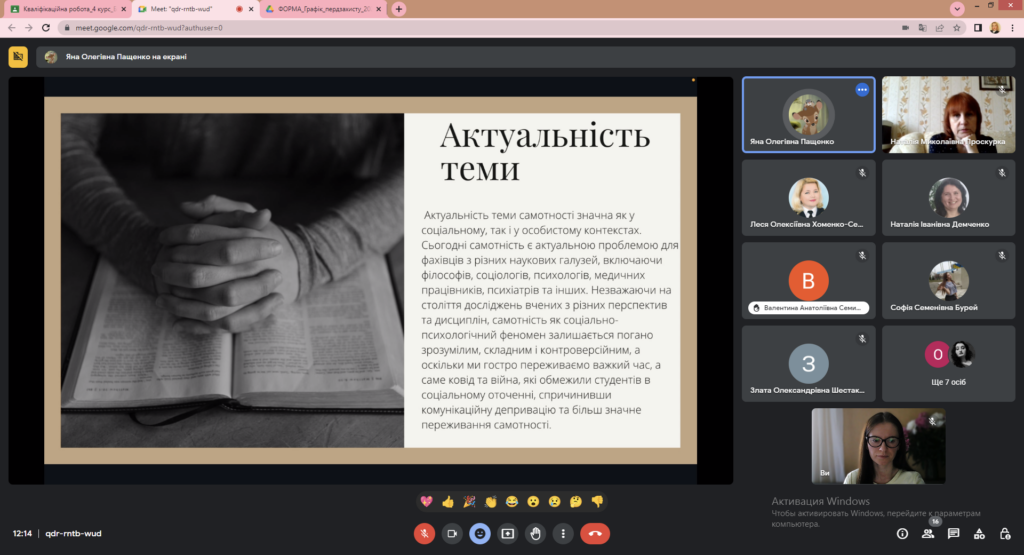Open the chat with everyone panel
This screenshot has width=1024, height=555.
[954, 534]
